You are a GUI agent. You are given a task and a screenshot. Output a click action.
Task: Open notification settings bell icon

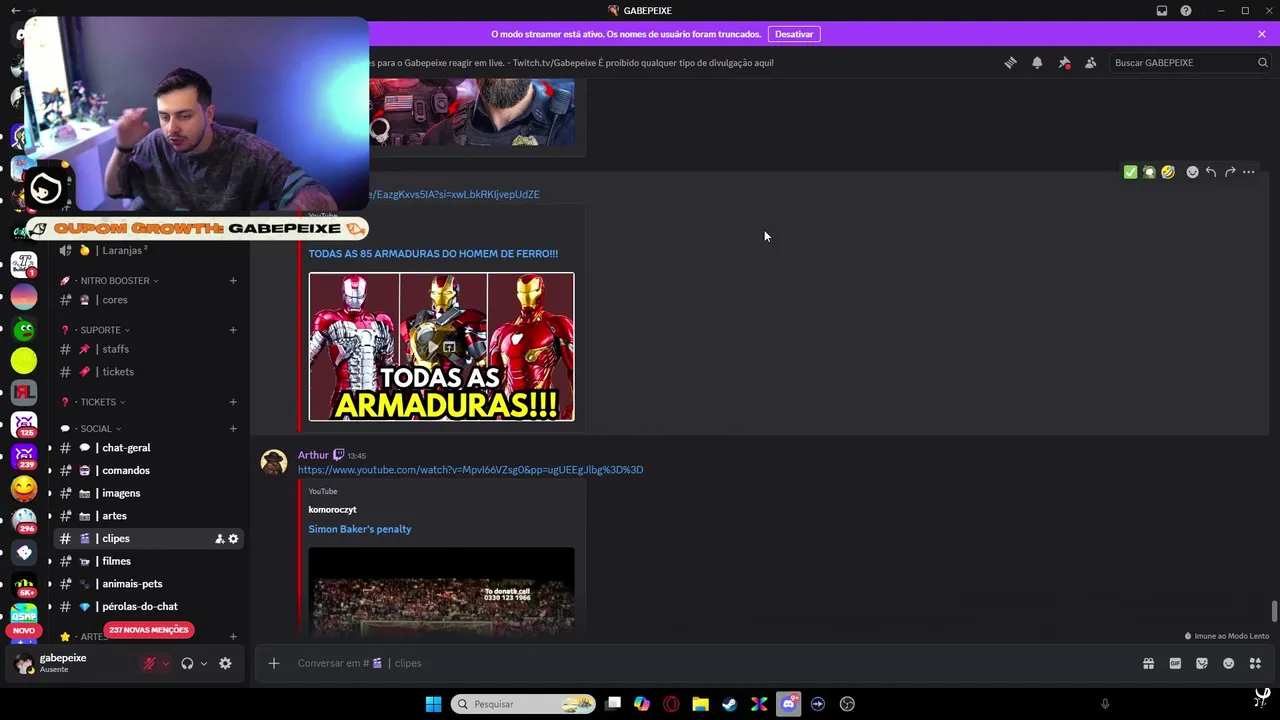pyautogui.click(x=1037, y=62)
